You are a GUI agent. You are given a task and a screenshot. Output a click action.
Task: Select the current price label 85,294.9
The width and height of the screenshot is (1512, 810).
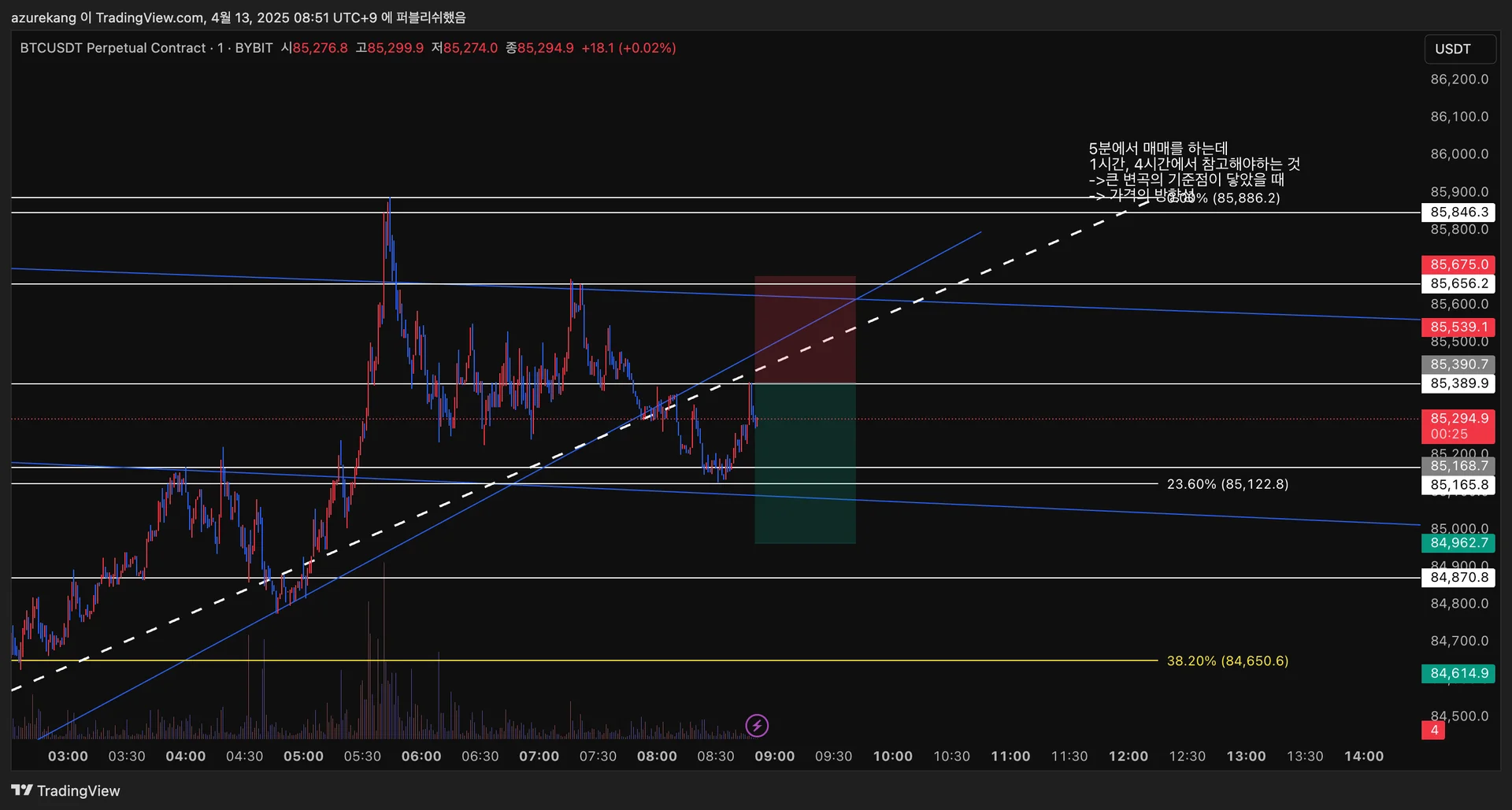coord(1458,426)
